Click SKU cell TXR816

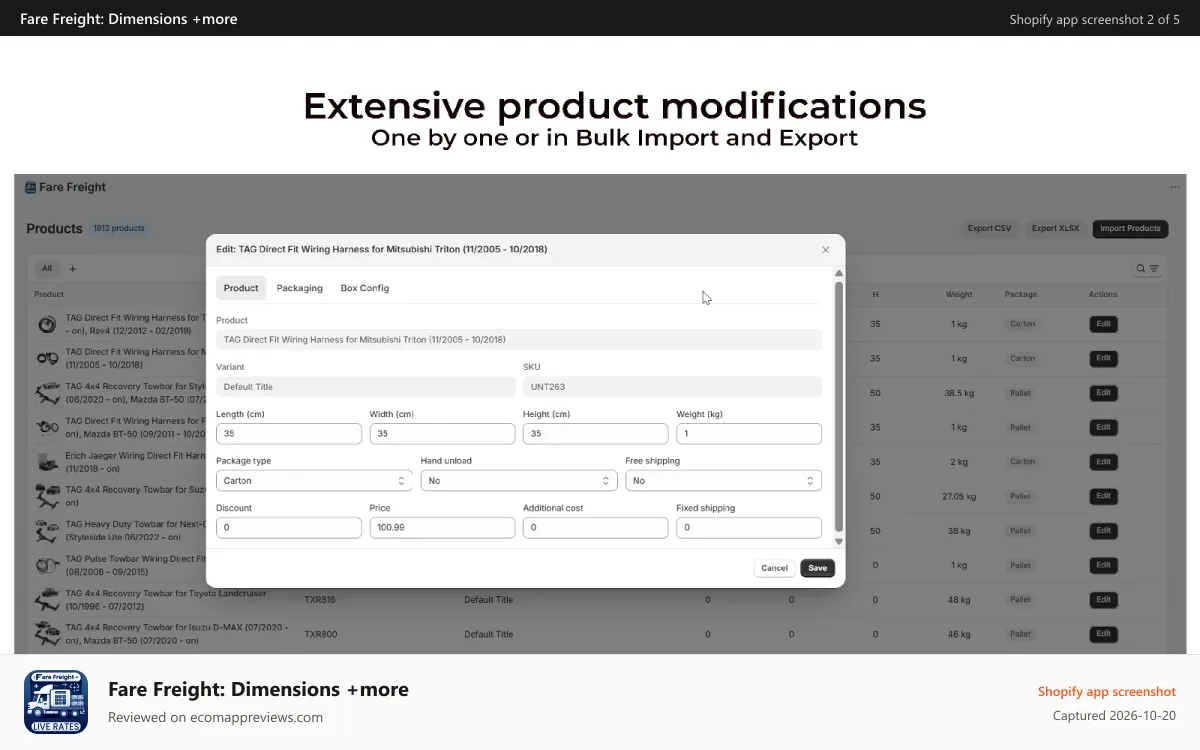coord(320,600)
